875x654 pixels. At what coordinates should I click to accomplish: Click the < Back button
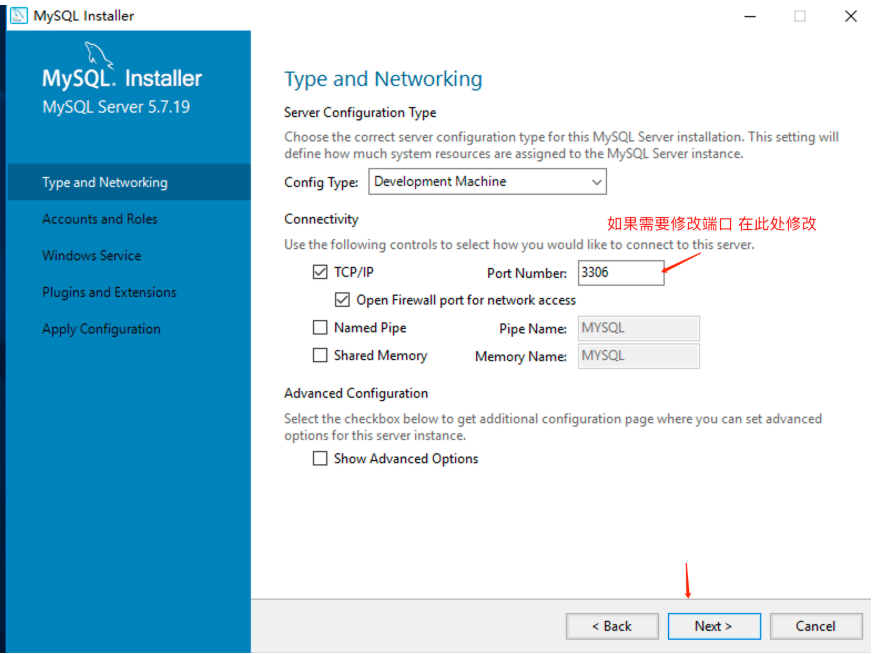tap(612, 626)
